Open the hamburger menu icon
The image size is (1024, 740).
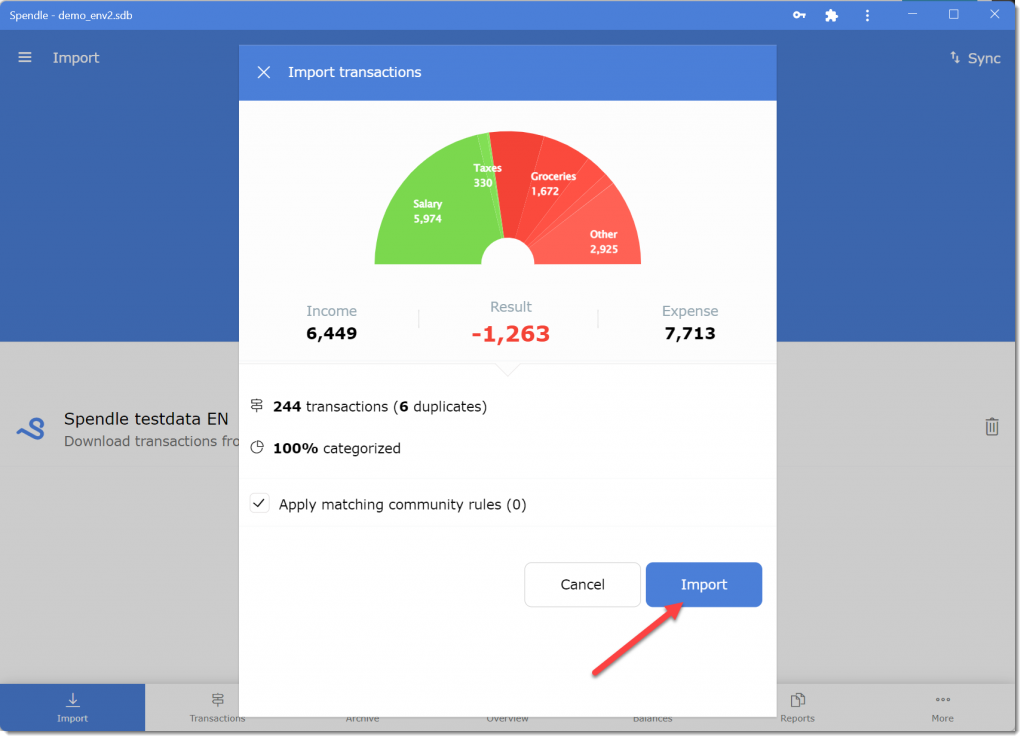25,57
